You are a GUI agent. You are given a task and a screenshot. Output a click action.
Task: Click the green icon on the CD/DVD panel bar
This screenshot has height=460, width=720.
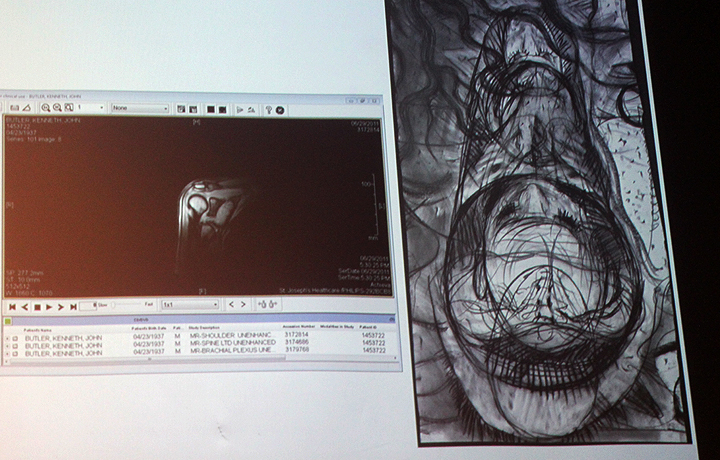click(8, 321)
